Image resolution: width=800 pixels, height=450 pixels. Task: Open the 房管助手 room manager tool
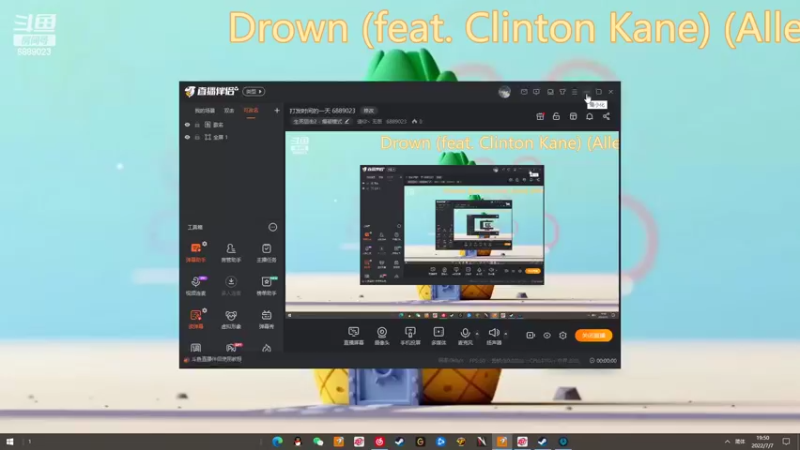231,252
